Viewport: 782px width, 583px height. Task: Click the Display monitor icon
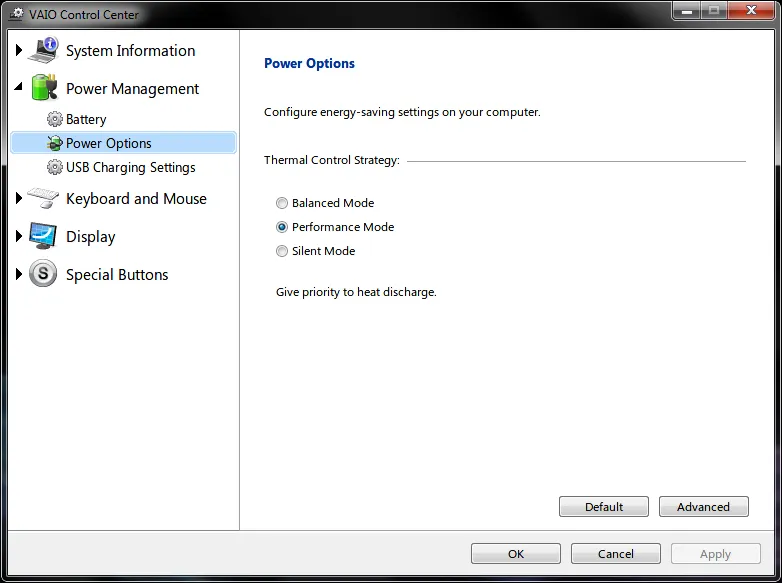point(43,236)
